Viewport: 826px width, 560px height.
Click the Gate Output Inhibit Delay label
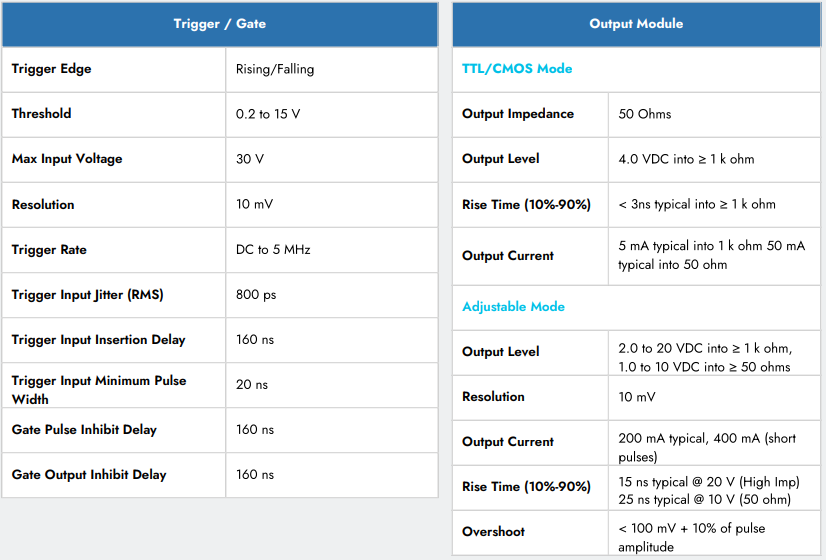pos(88,475)
